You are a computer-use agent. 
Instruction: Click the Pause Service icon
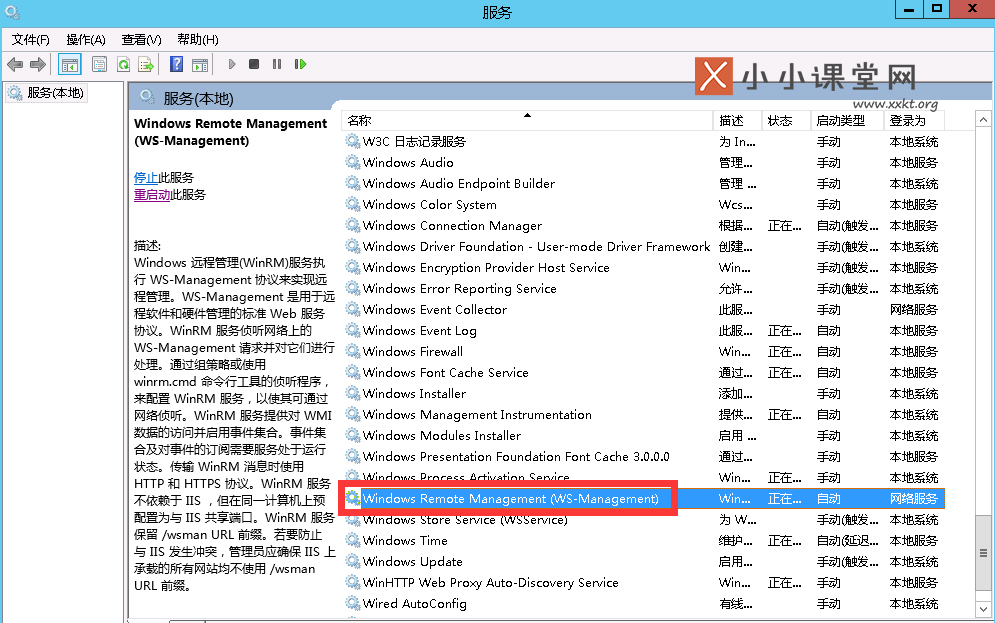277,64
